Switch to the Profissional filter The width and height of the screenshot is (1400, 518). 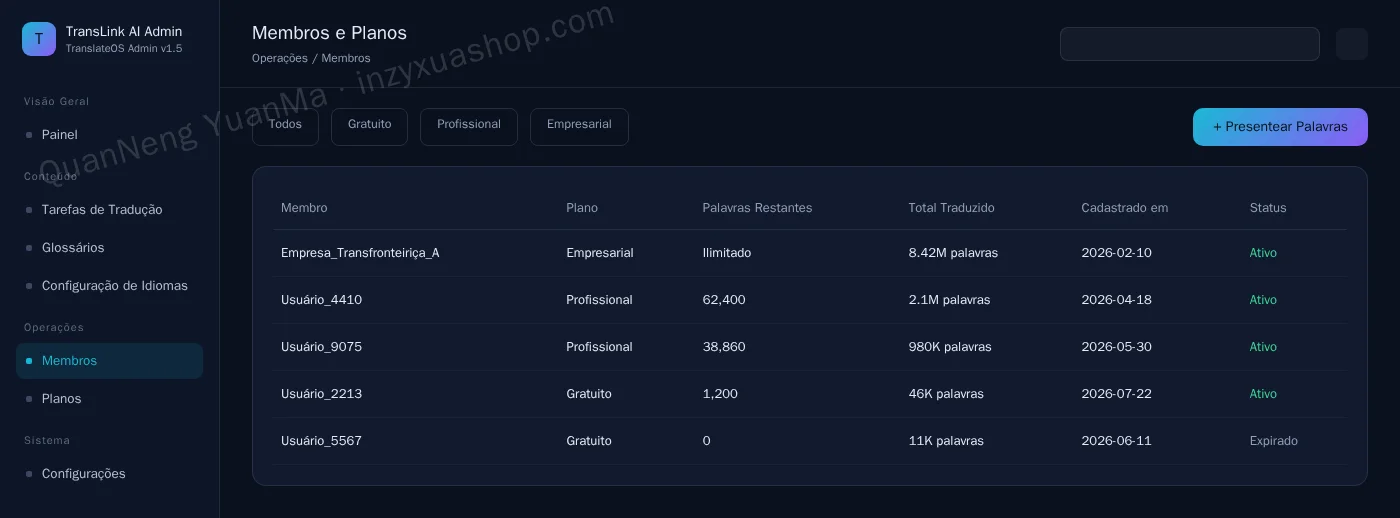469,126
